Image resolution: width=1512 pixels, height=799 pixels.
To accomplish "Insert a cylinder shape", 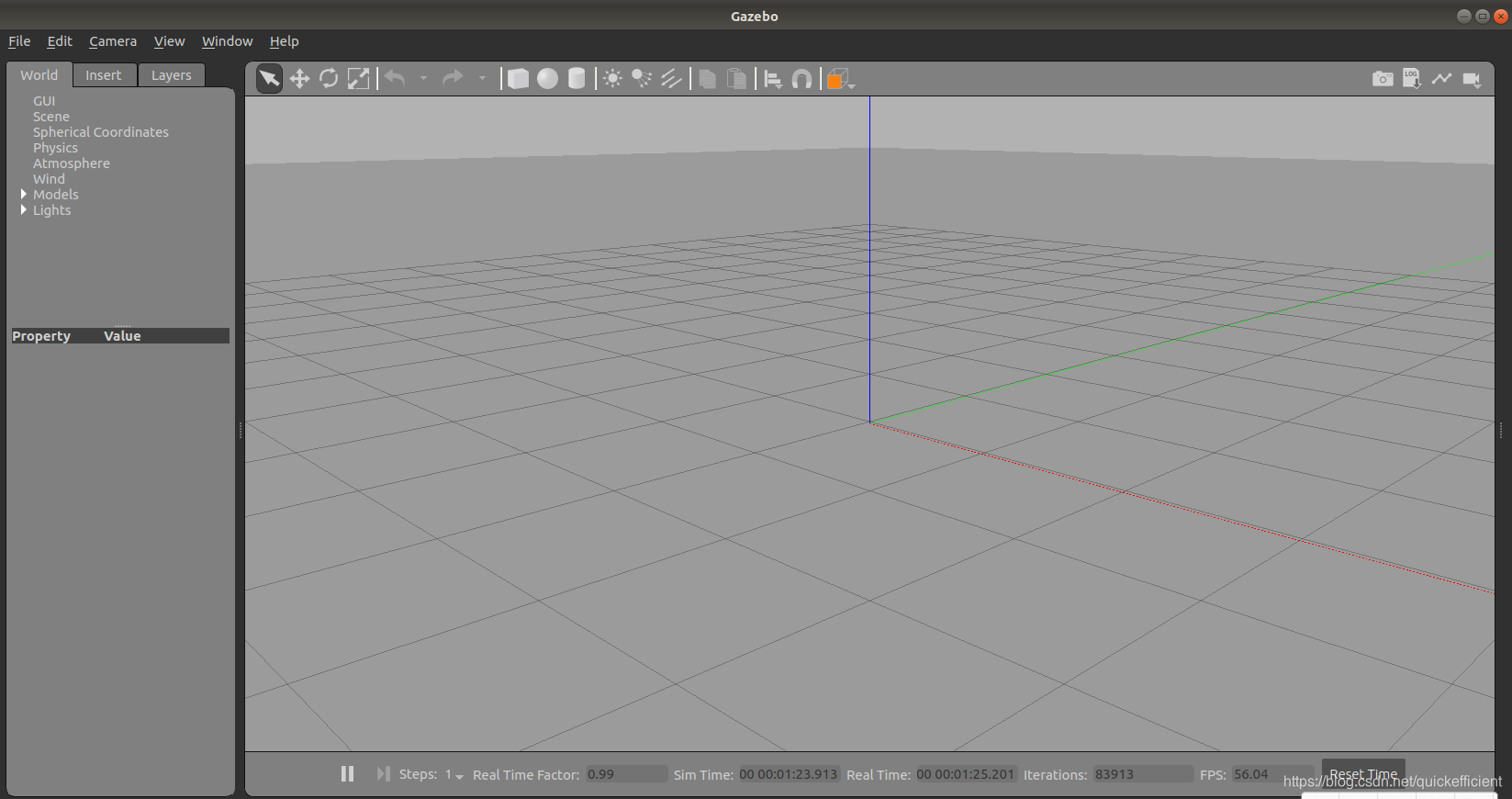I will (577, 79).
